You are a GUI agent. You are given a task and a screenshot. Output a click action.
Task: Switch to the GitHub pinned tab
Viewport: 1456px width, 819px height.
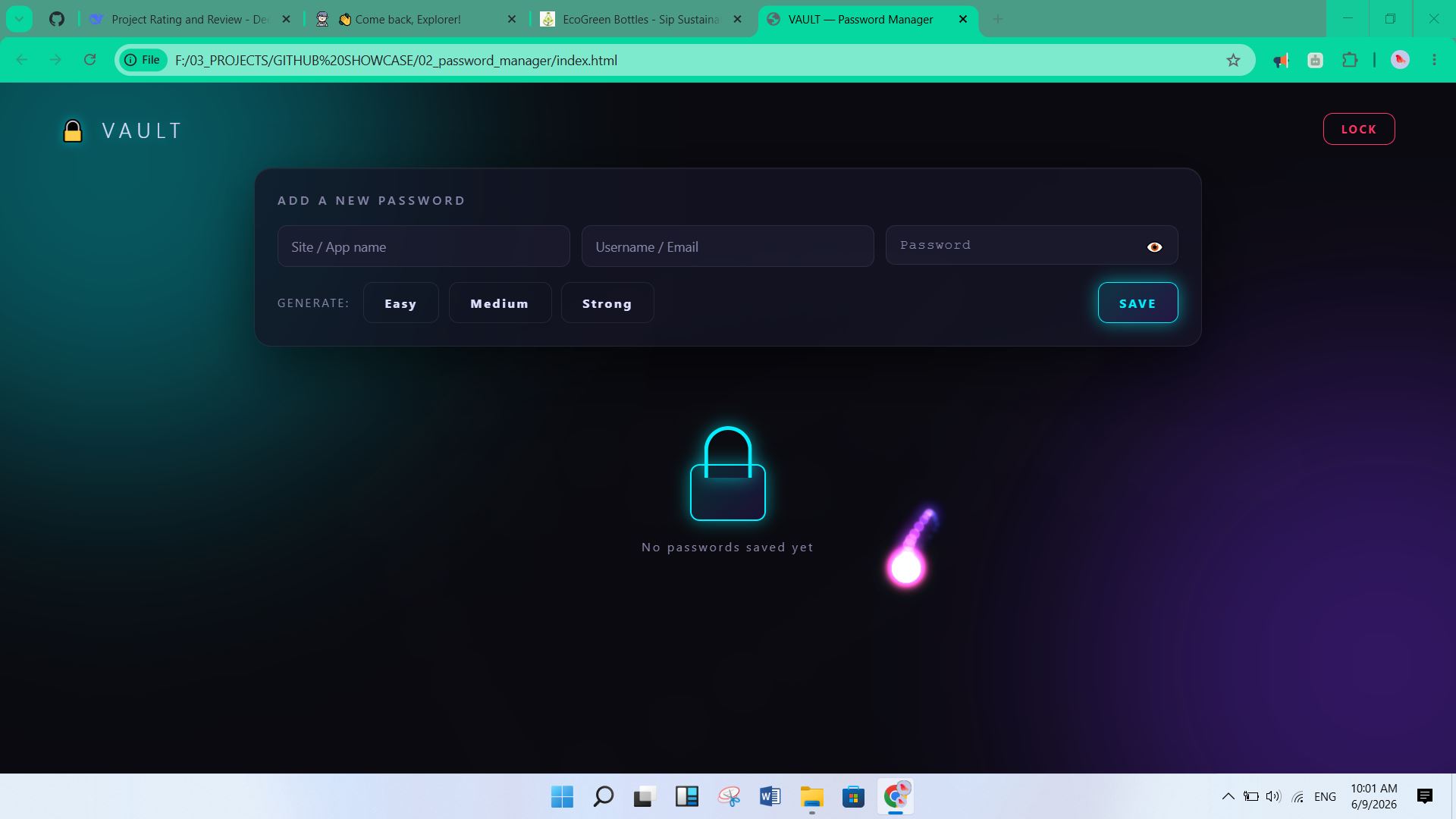[x=57, y=19]
